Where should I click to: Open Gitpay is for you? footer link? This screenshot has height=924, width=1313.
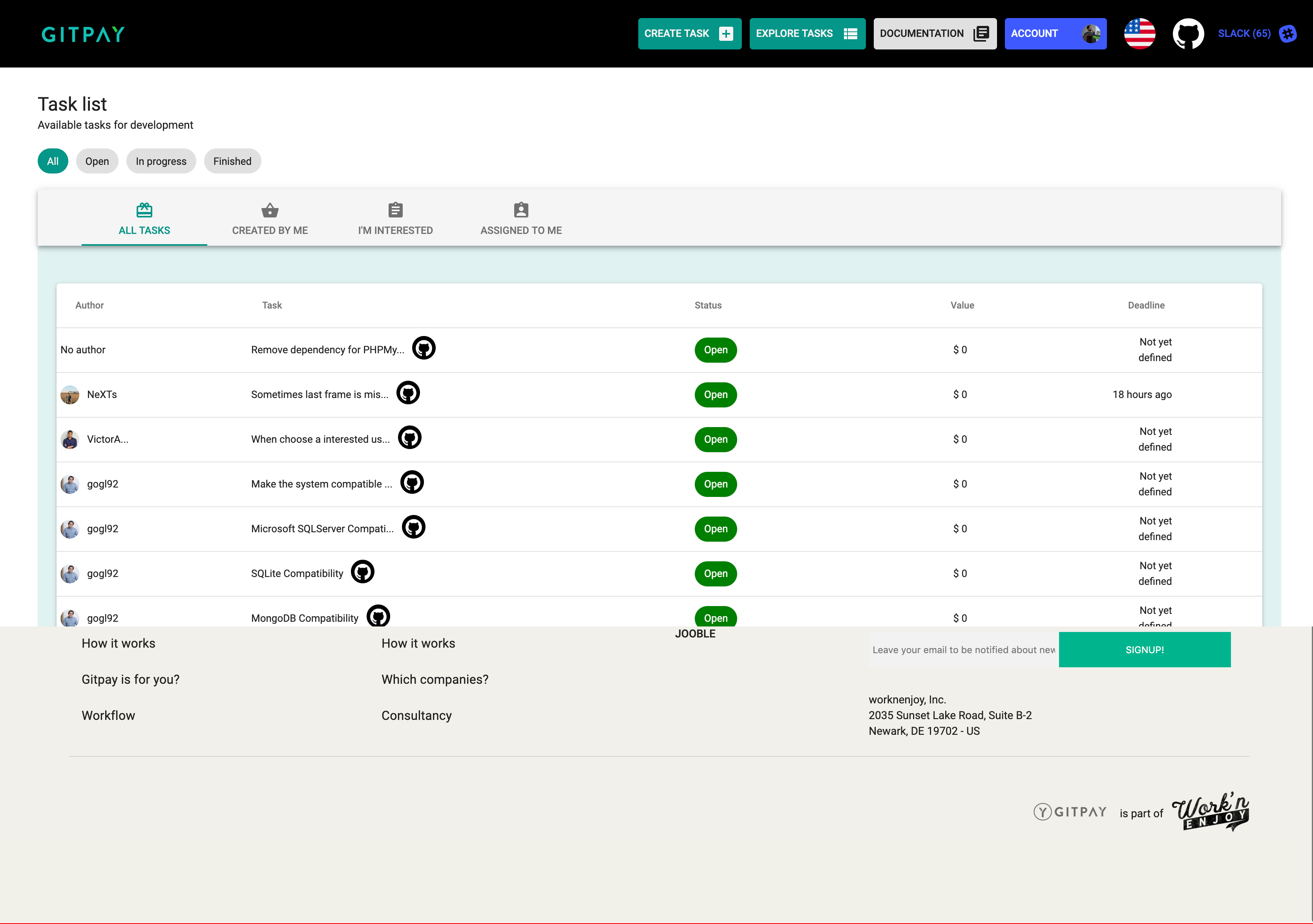[130, 679]
